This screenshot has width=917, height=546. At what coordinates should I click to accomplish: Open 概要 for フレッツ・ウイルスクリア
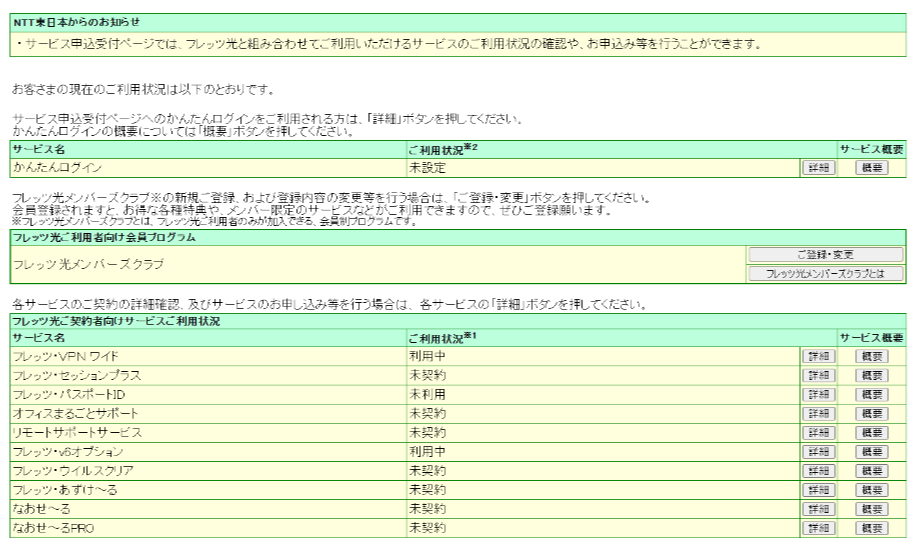click(872, 471)
